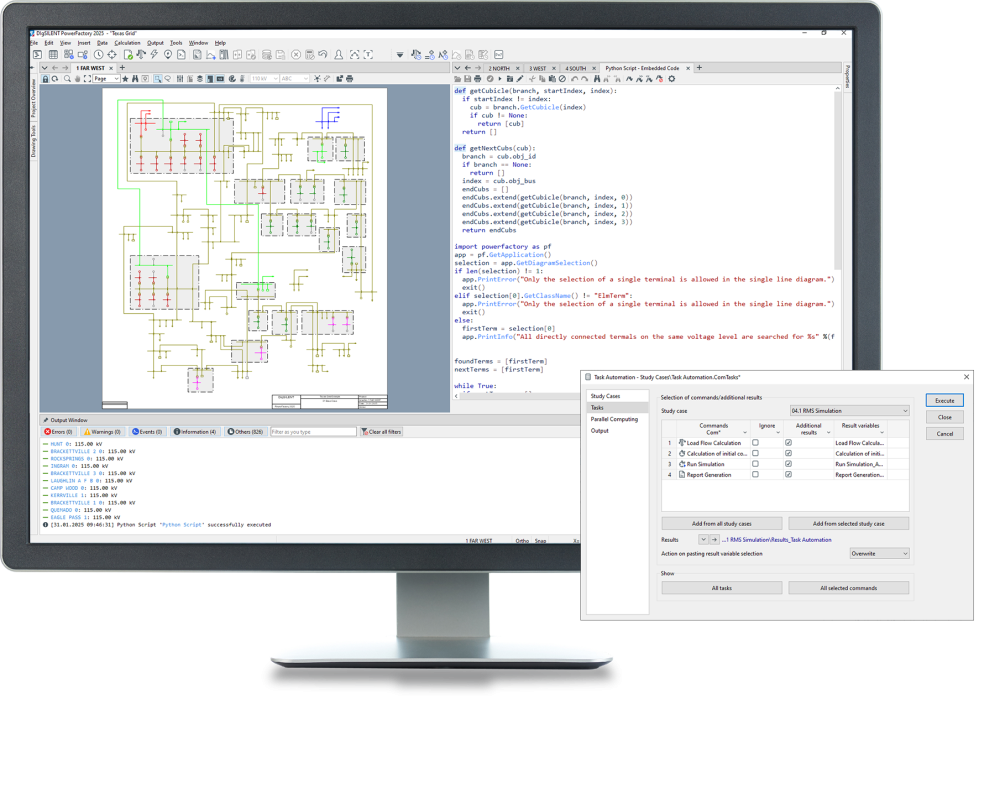Open the Calculation menu
This screenshot has height=788, width=1000.
click(x=127, y=43)
